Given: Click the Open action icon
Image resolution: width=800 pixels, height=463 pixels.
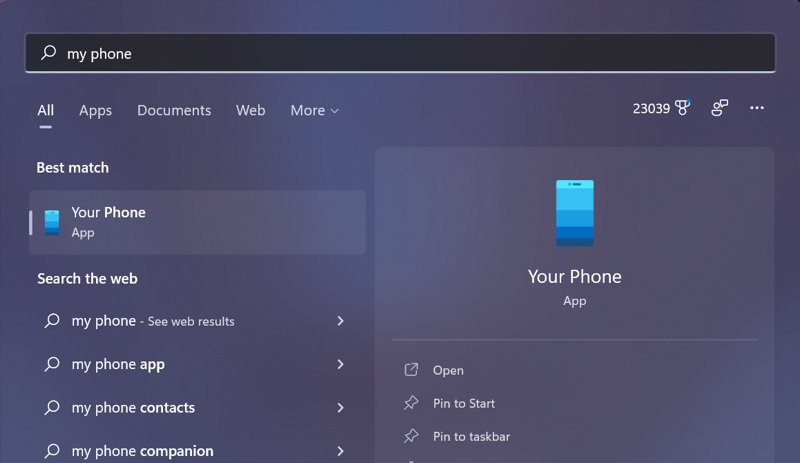Looking at the screenshot, I should (411, 370).
